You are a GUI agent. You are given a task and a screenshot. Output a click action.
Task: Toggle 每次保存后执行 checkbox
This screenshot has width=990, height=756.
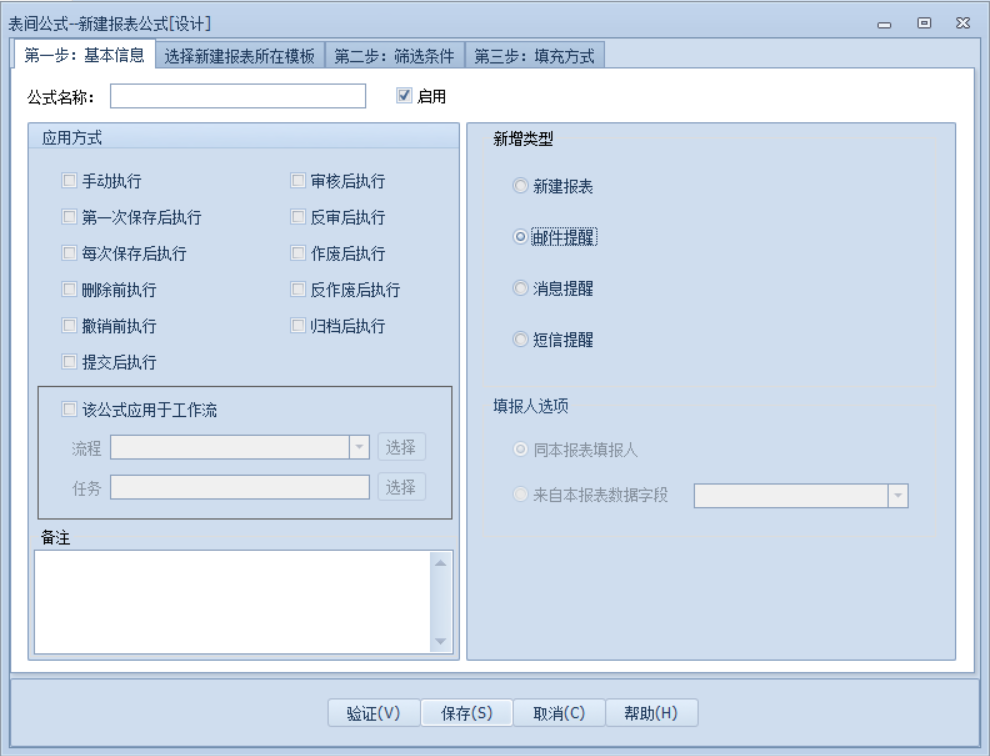[x=69, y=253]
